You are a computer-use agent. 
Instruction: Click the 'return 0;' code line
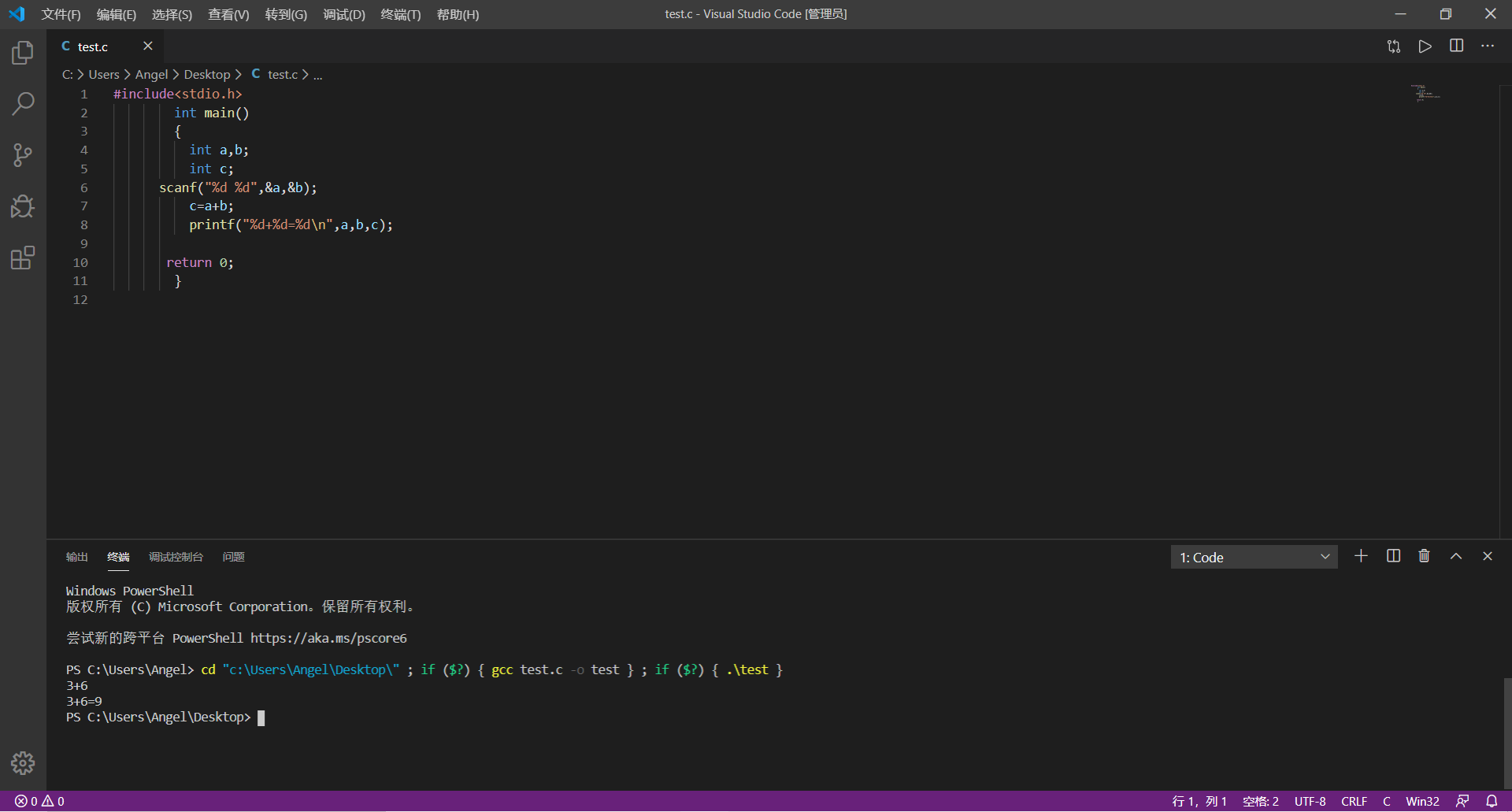[x=200, y=262]
